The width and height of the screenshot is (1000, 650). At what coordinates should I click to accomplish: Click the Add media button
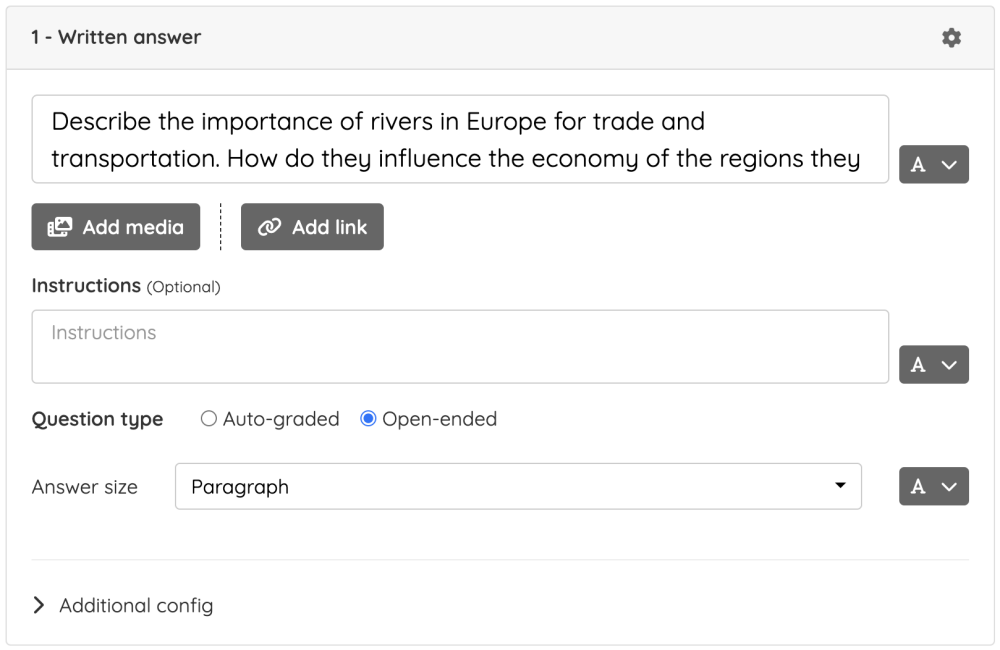pos(115,227)
